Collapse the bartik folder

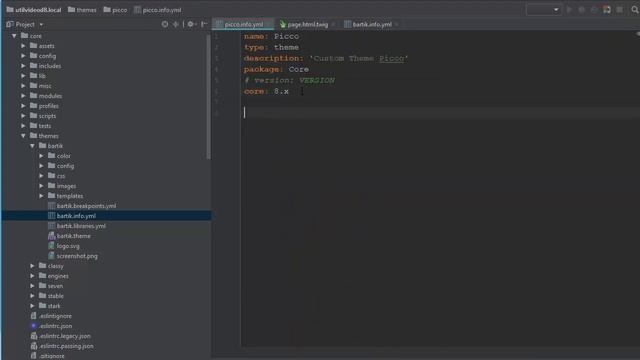tap(32, 146)
